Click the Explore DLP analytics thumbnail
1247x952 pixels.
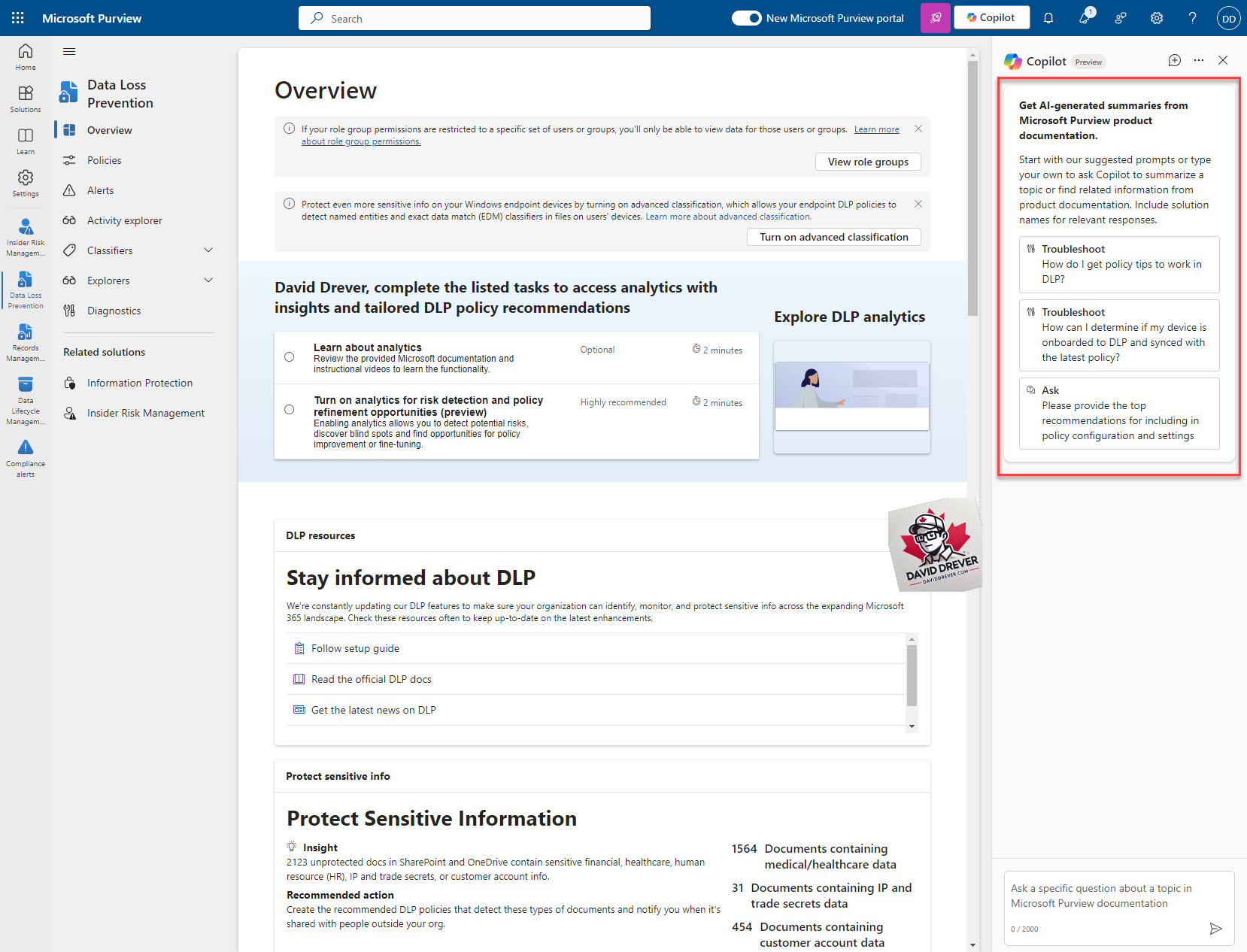click(x=852, y=396)
